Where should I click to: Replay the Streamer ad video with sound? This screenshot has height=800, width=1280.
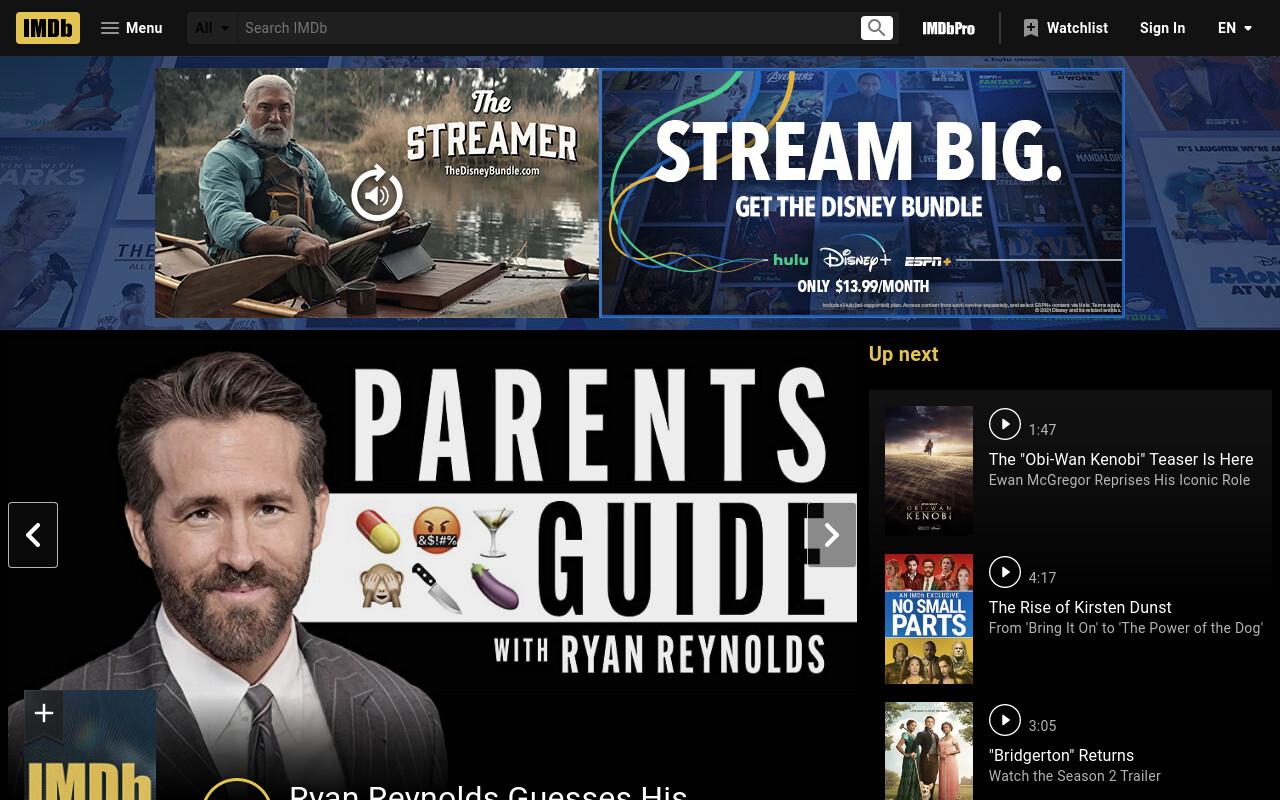click(377, 194)
